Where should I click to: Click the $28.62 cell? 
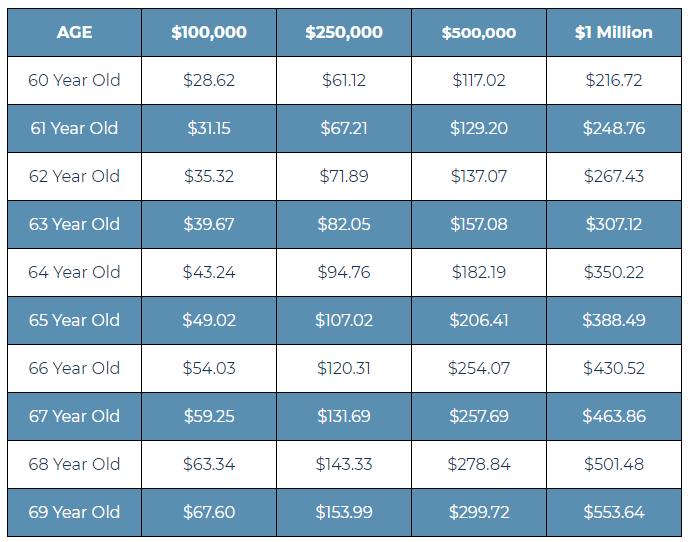click(209, 81)
